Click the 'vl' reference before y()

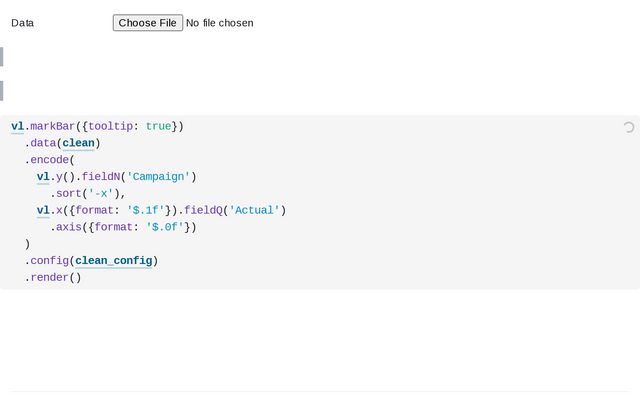[x=43, y=177]
